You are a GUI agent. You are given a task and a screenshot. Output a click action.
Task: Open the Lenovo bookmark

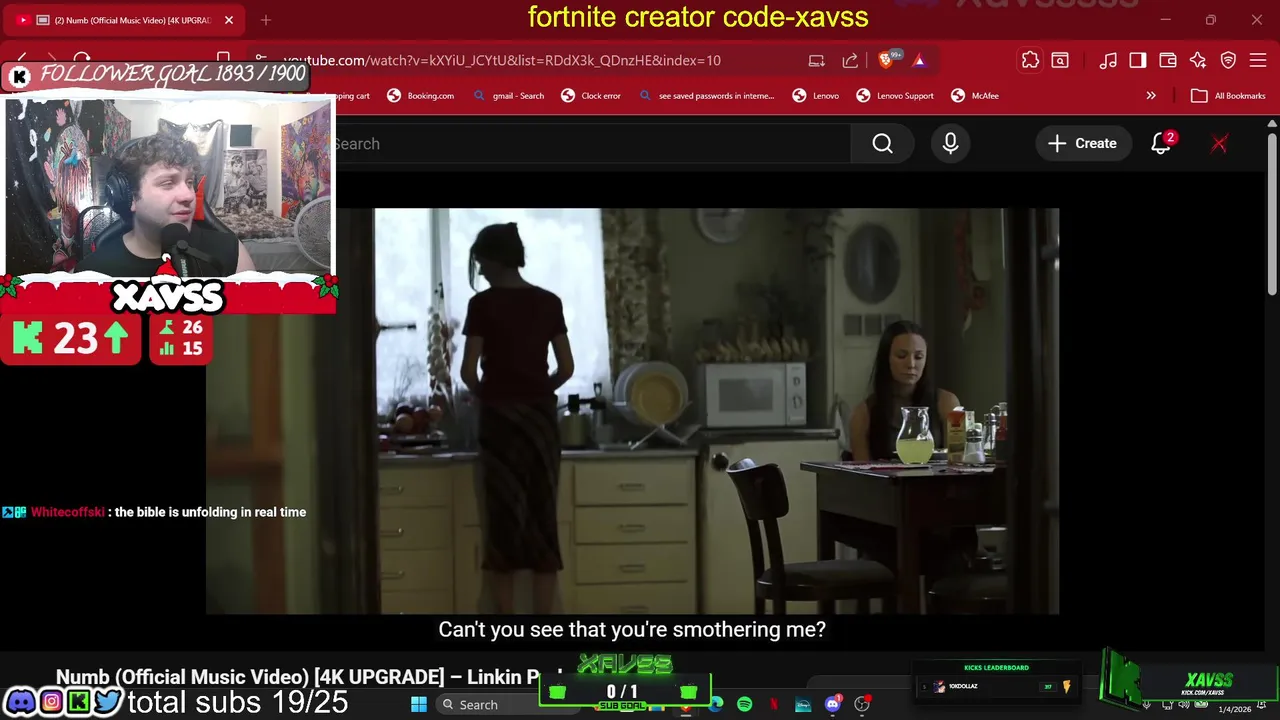pos(816,96)
